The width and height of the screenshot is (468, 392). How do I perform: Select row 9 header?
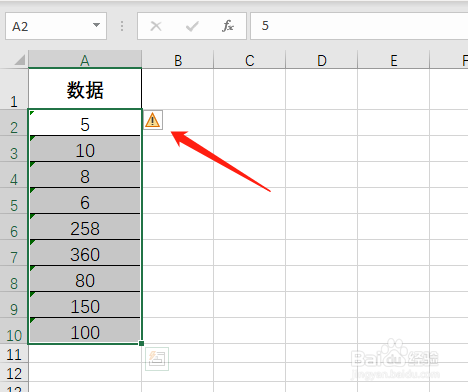[x=14, y=305]
